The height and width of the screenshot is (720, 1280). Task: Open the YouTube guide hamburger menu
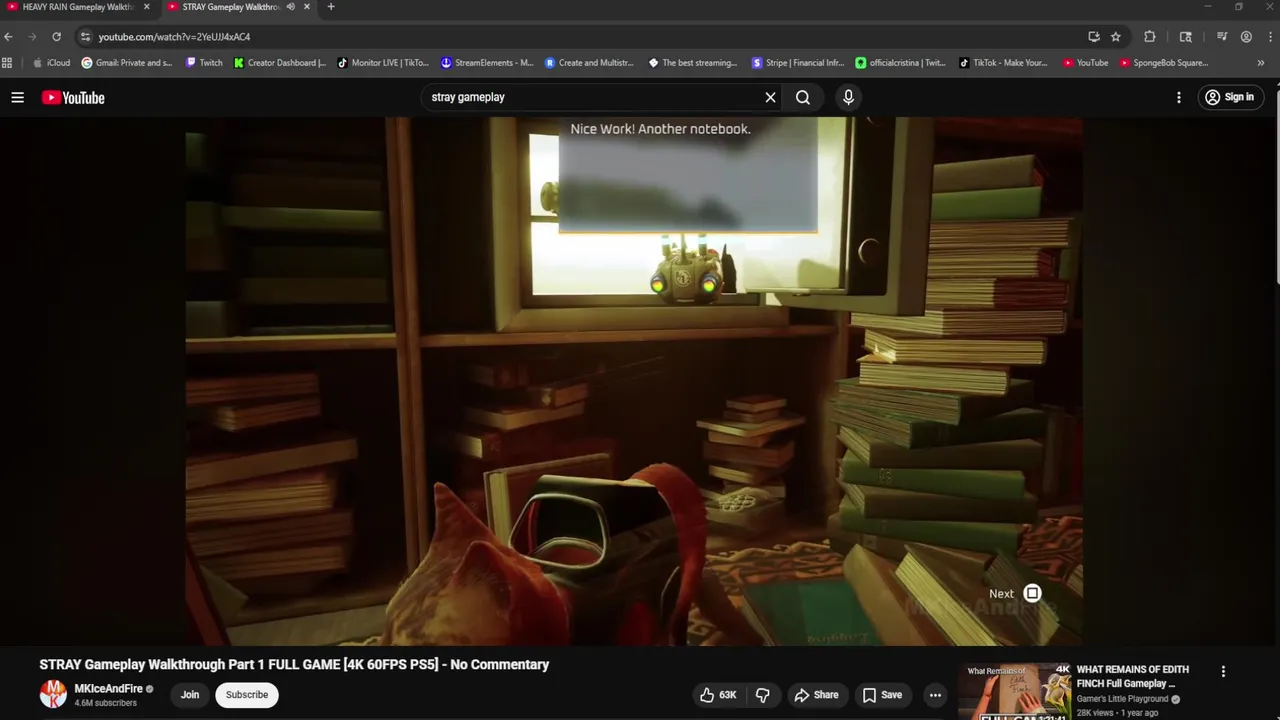(17, 97)
